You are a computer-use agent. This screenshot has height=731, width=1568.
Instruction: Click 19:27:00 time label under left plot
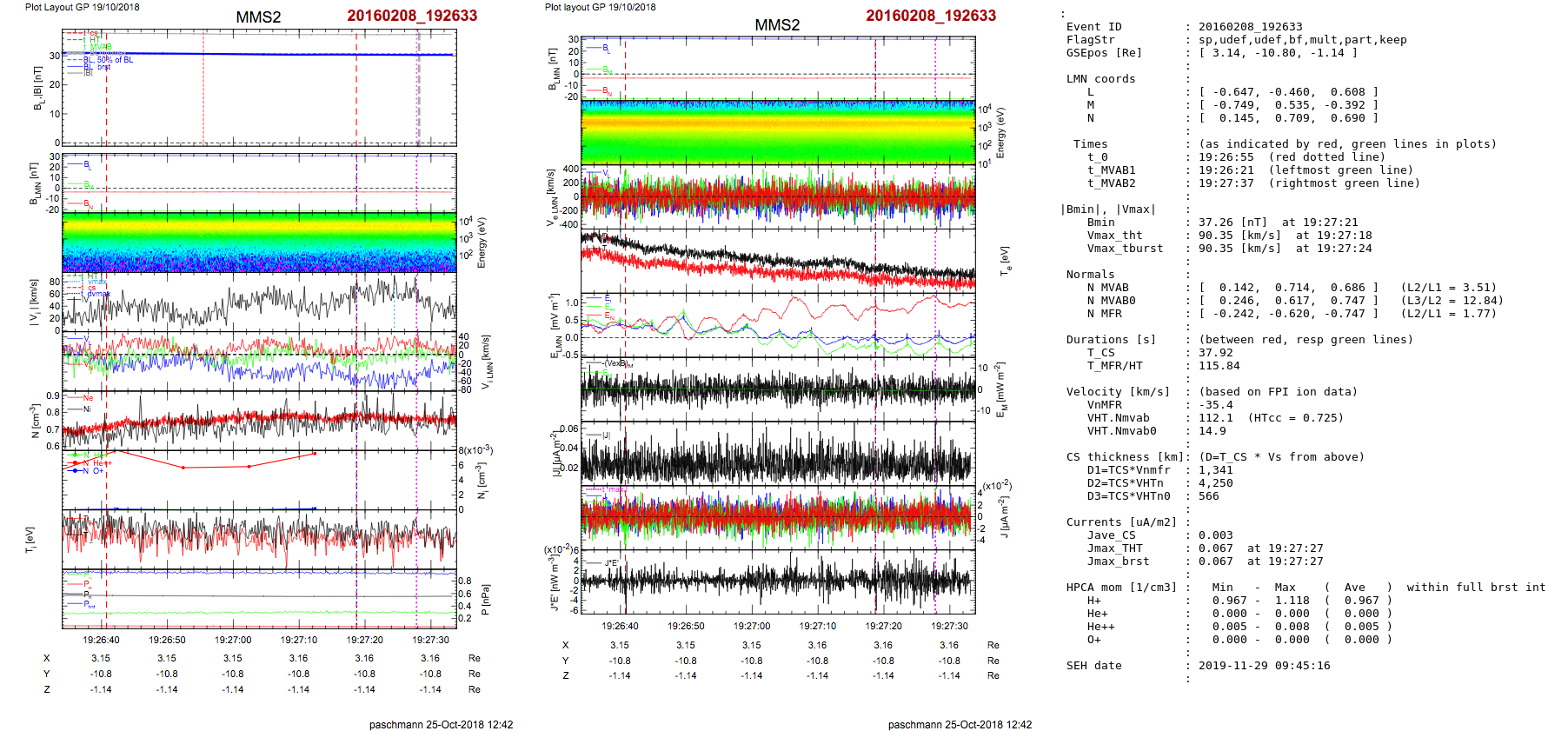coord(233,640)
